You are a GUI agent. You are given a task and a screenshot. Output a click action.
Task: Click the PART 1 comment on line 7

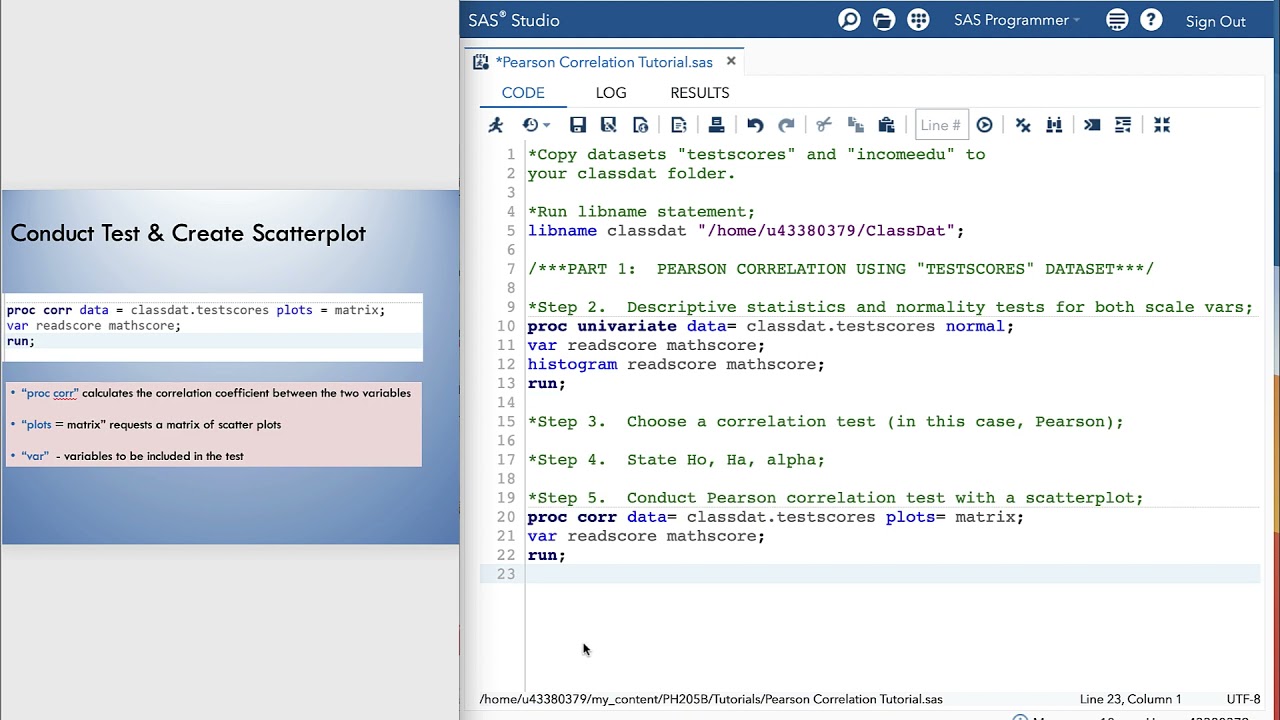click(x=841, y=269)
